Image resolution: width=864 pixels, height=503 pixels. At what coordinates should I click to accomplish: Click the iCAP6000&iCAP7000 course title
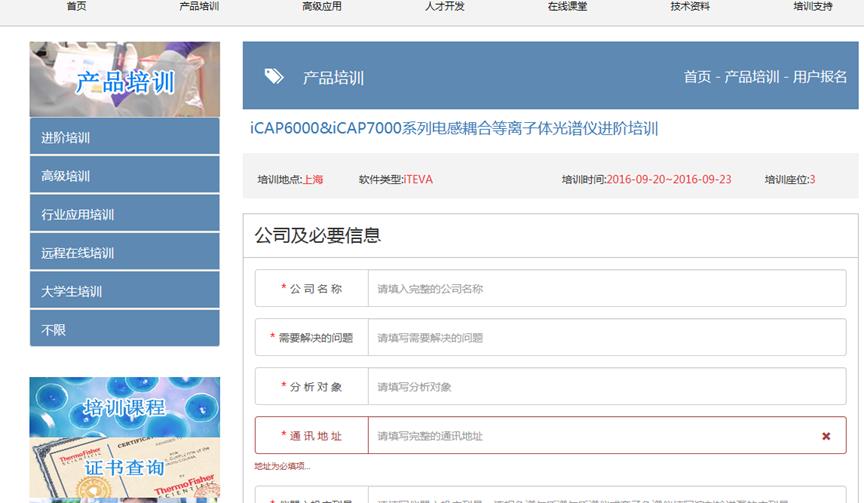coord(454,128)
